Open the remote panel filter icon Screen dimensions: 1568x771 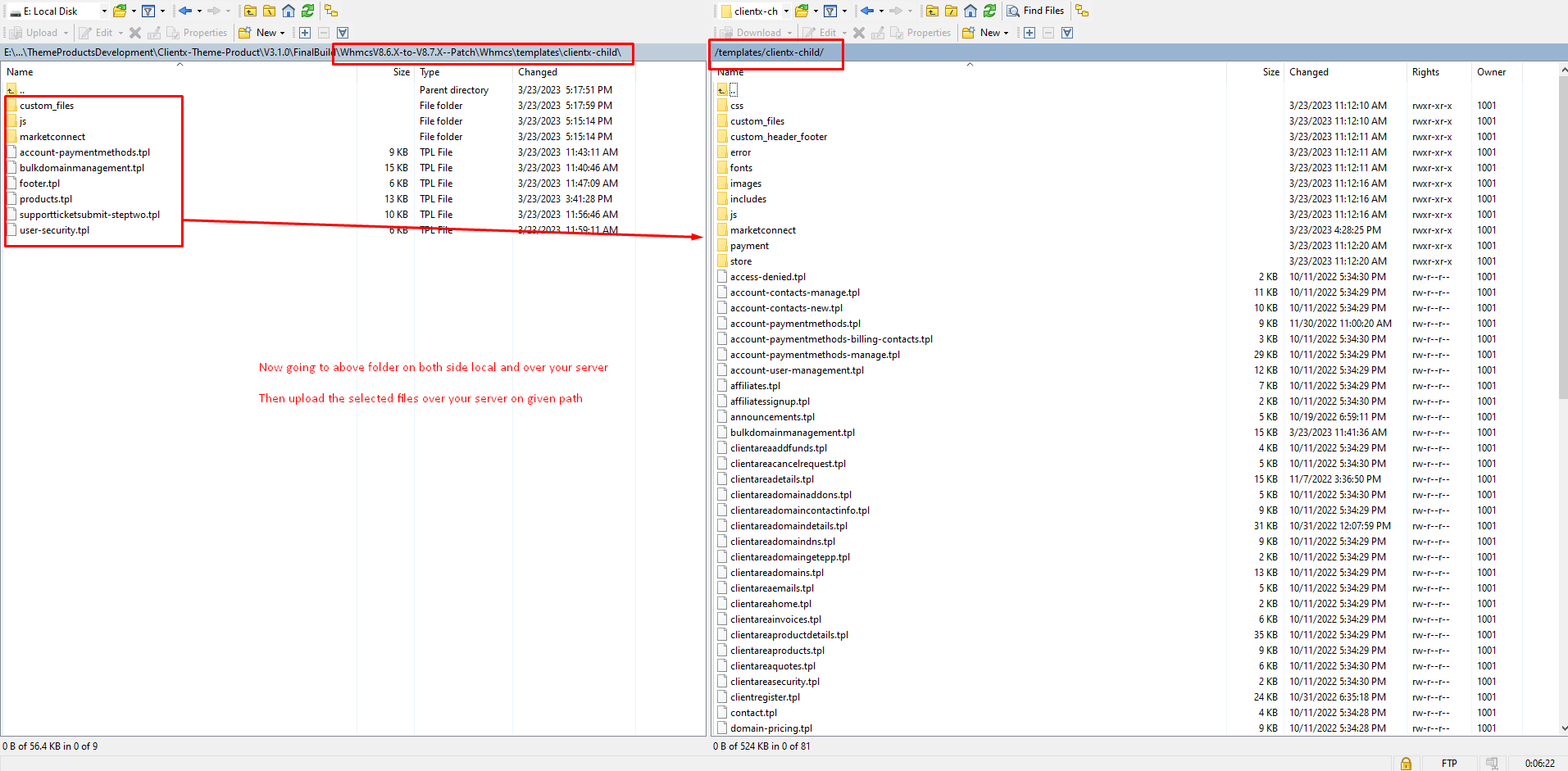(830, 11)
